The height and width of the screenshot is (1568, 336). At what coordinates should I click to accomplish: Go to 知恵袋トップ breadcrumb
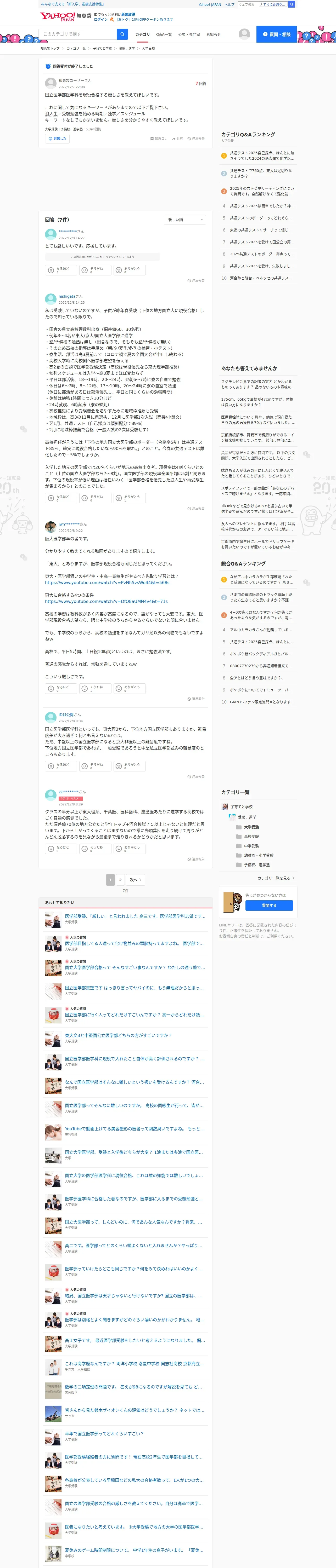(x=50, y=48)
